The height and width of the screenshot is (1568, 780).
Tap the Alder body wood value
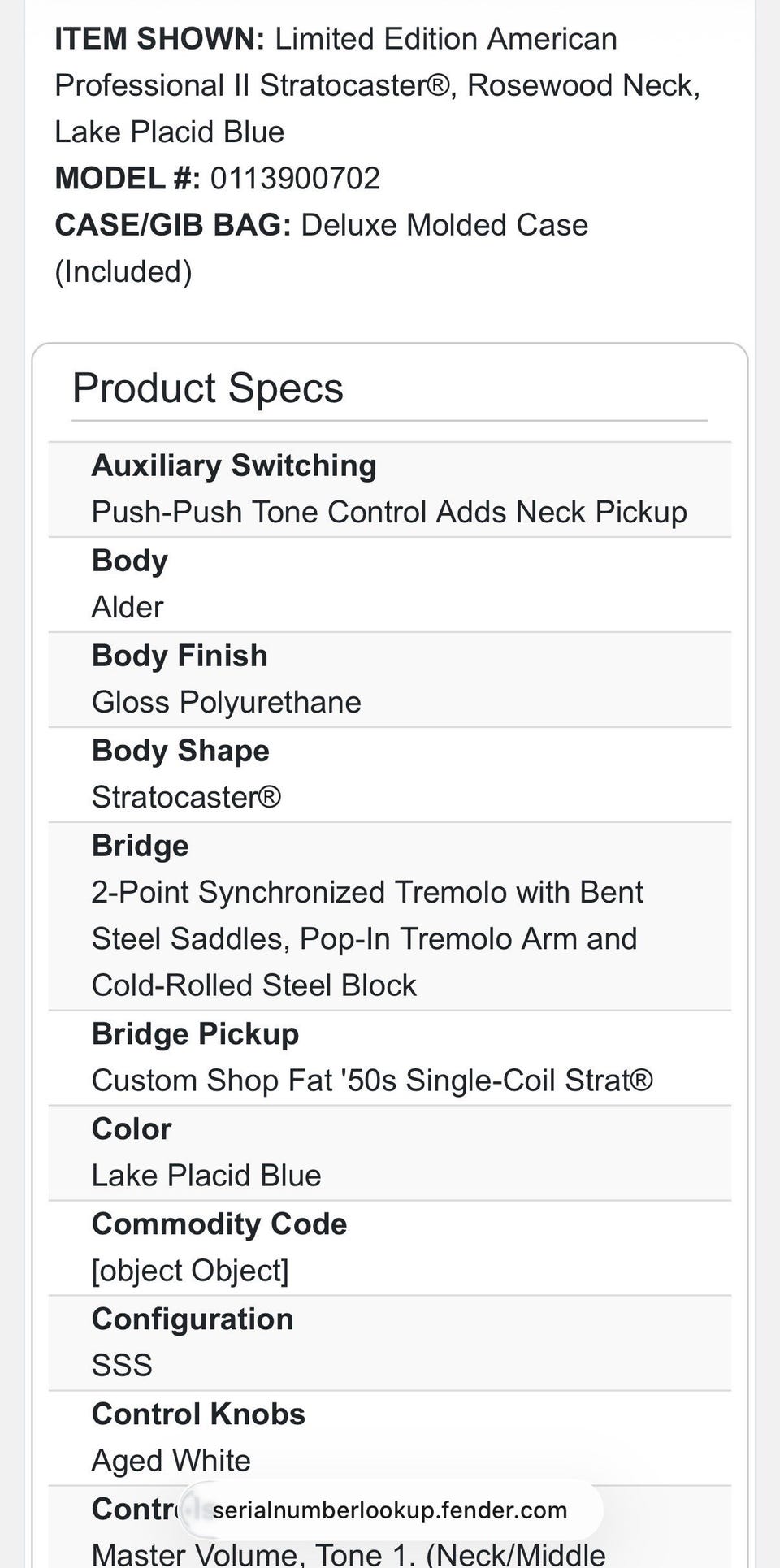(x=128, y=607)
